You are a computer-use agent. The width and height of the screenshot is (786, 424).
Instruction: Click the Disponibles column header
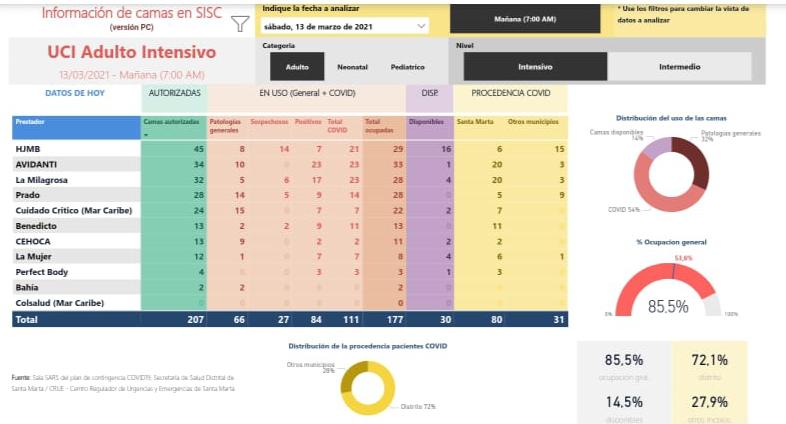click(x=426, y=122)
